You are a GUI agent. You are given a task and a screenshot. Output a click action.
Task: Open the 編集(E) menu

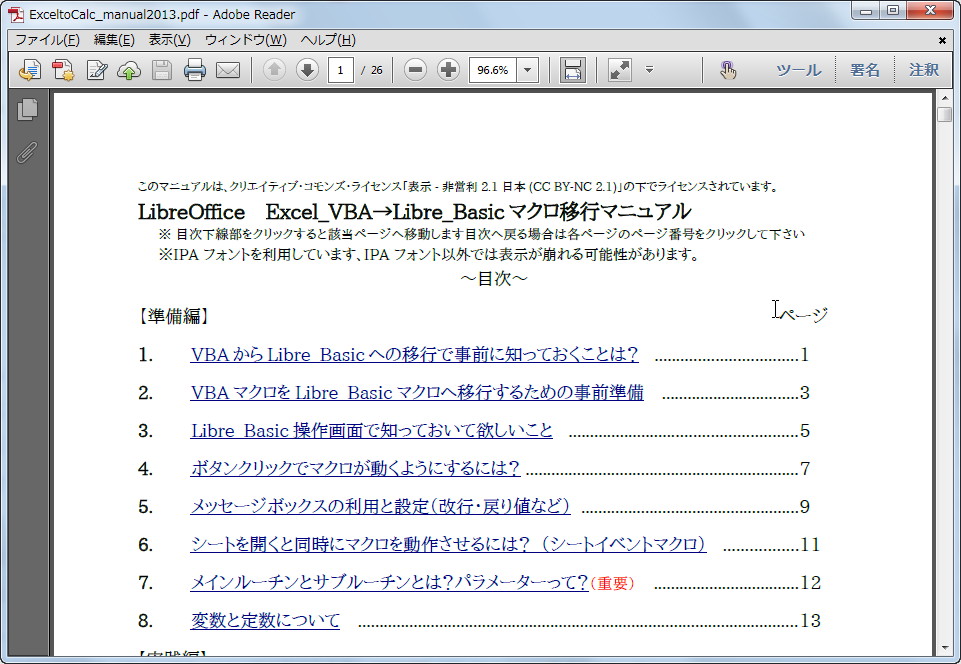point(114,40)
